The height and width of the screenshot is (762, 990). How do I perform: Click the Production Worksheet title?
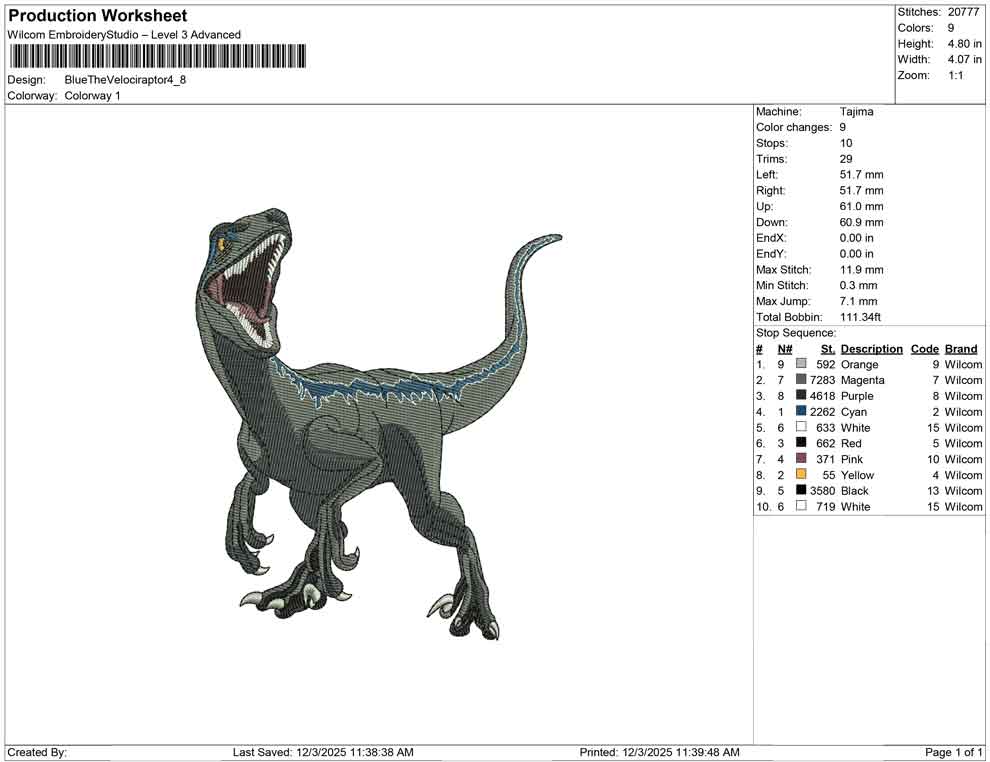(97, 16)
